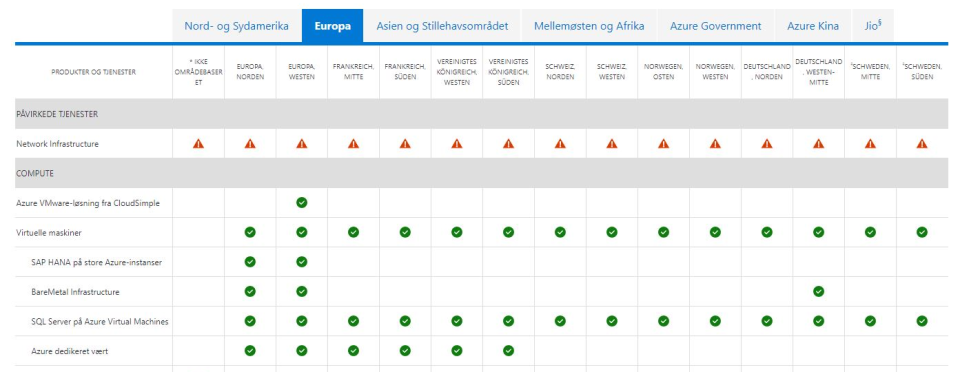Click SAP HANA check under Europa, Norden
980x372 pixels.
point(250,262)
